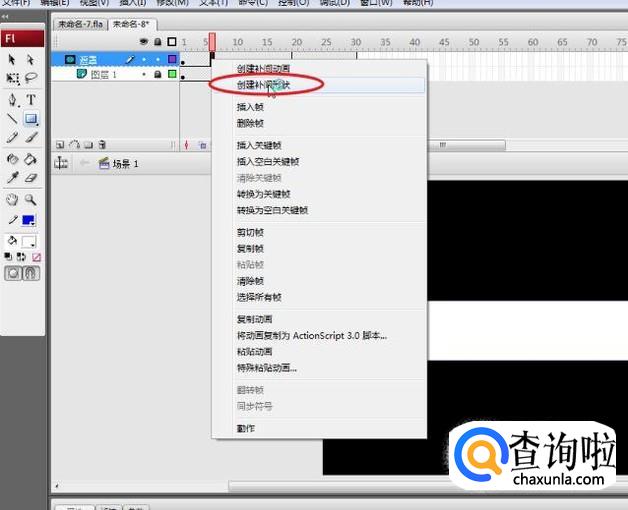Screen dimensions: 628x510
Task: Click the New Folder icon below layers
Action: (x=89, y=145)
